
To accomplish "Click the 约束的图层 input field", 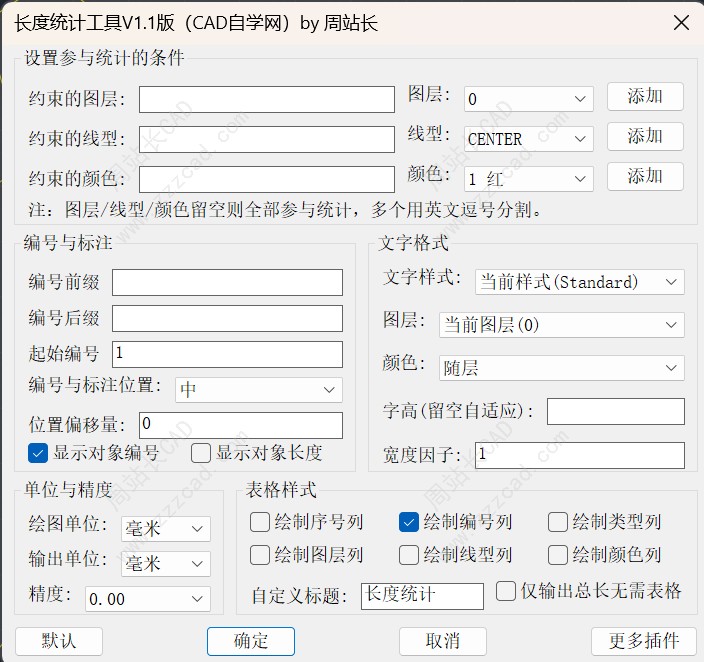I will 266,99.
